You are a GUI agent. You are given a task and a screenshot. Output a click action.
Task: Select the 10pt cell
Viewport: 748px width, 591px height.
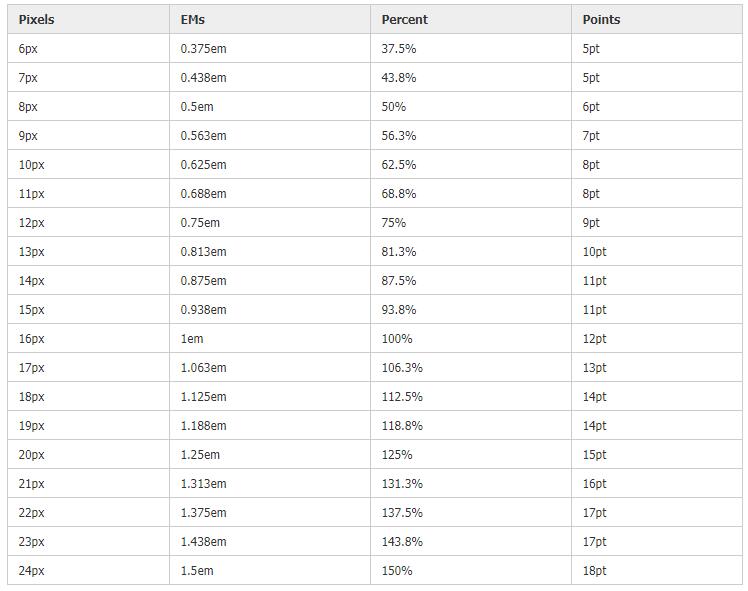tap(657, 251)
